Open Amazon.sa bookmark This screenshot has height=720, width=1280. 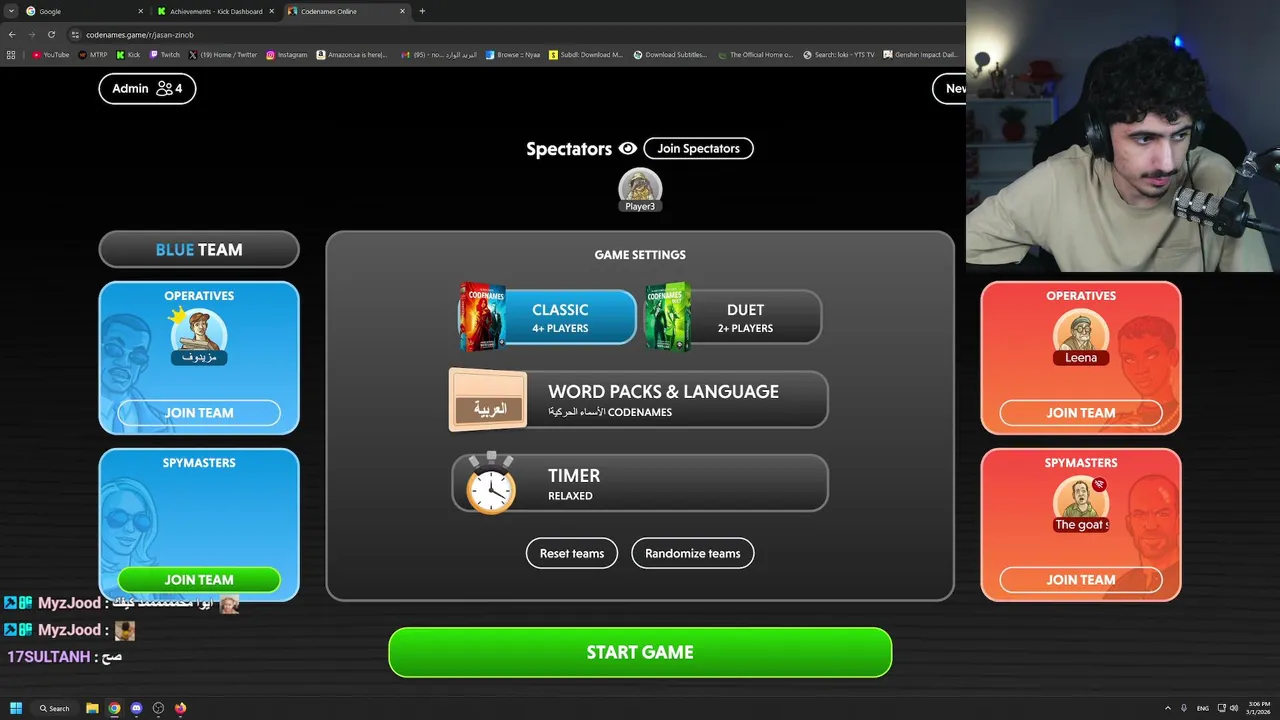pos(352,55)
